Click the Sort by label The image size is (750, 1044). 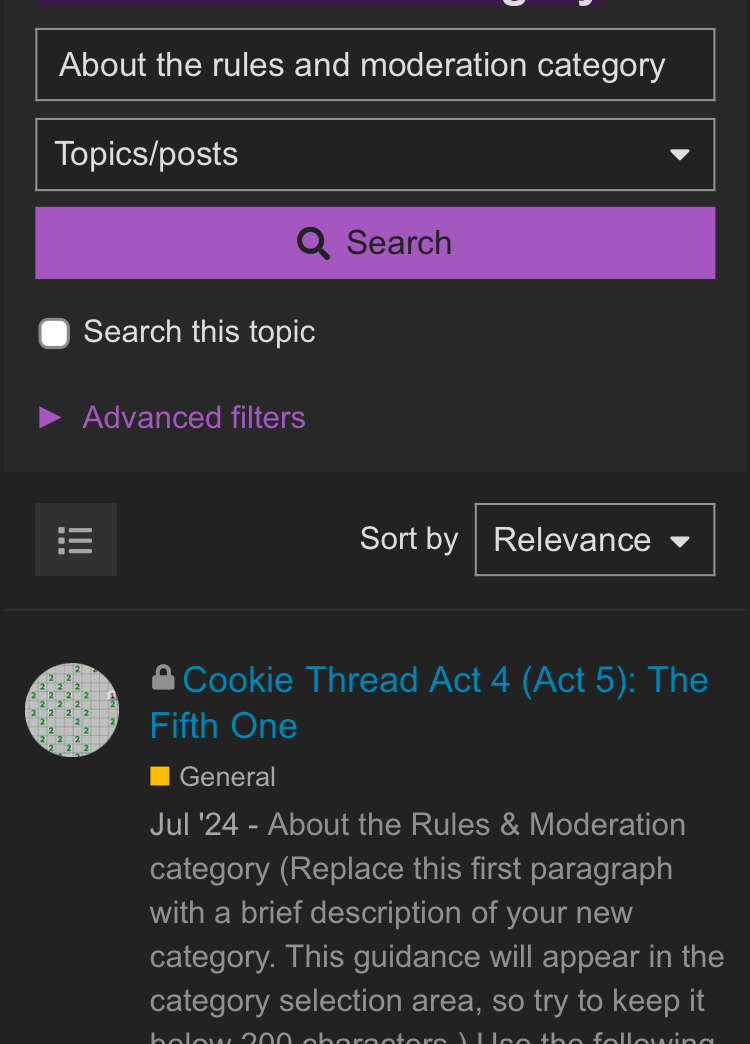(x=409, y=539)
